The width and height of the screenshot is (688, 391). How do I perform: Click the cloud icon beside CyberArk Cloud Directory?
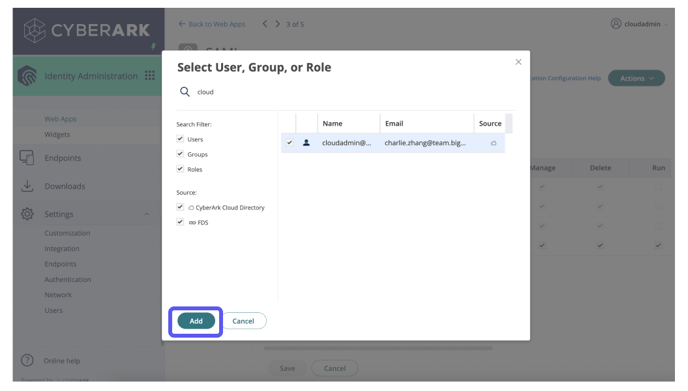191,208
